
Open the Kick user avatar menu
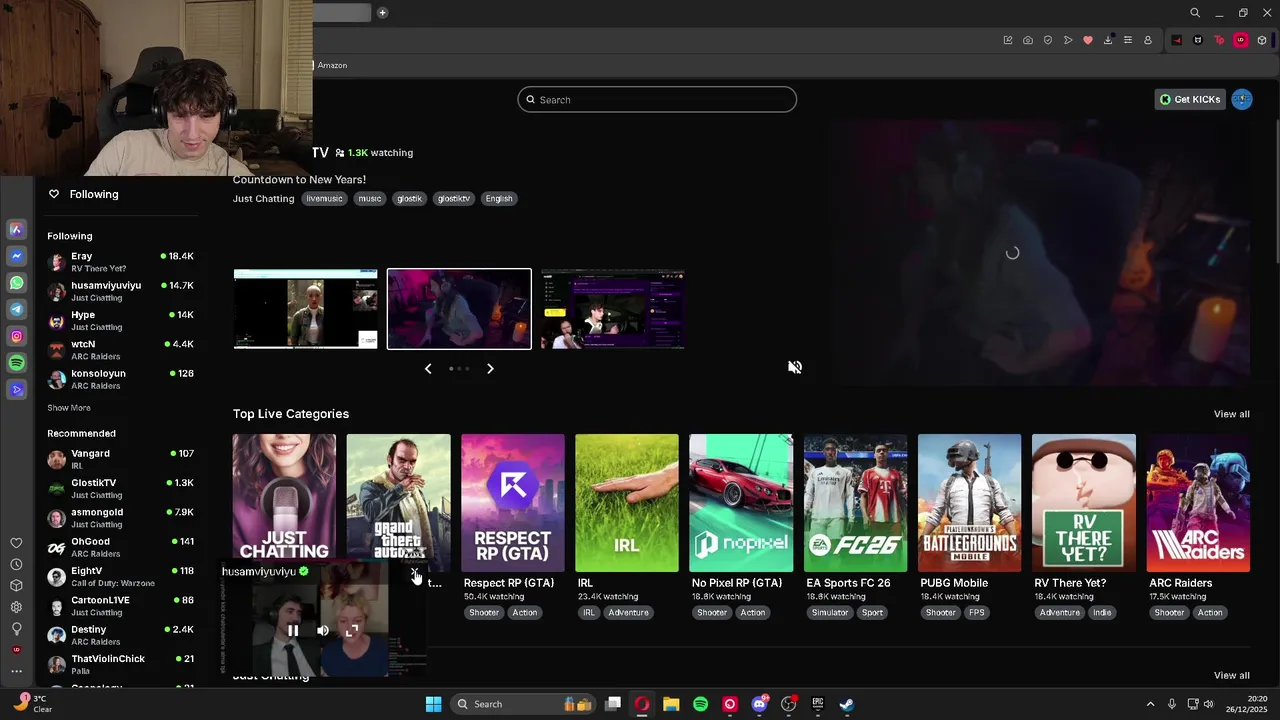[1242, 99]
